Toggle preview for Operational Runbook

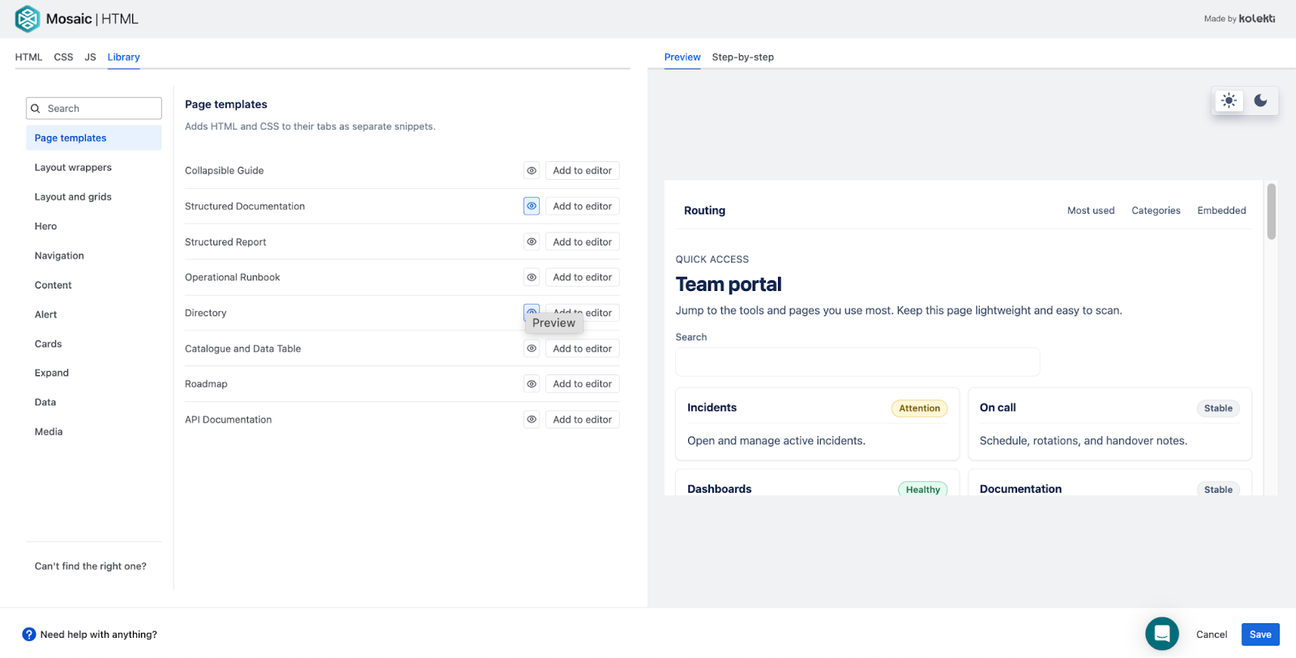[x=531, y=277]
